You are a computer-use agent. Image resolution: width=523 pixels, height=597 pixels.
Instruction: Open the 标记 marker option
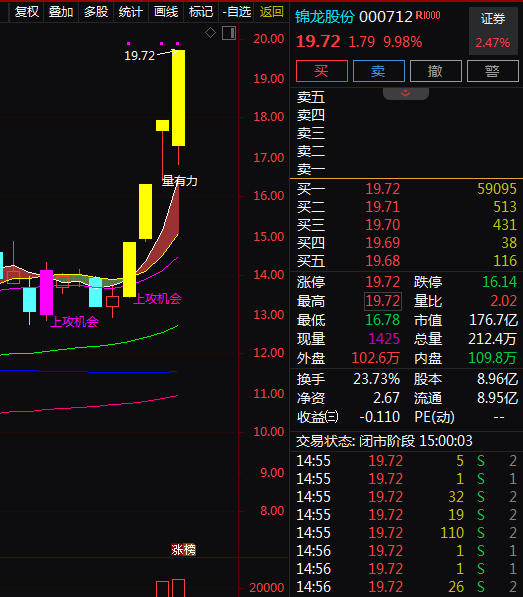click(x=201, y=12)
